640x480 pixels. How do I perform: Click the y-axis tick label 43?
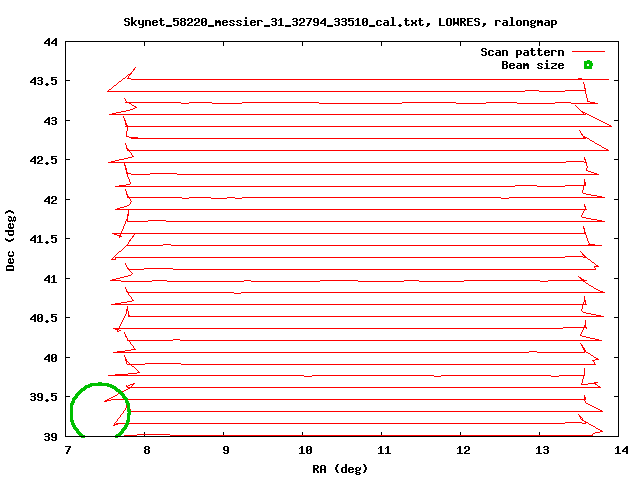coord(51,121)
